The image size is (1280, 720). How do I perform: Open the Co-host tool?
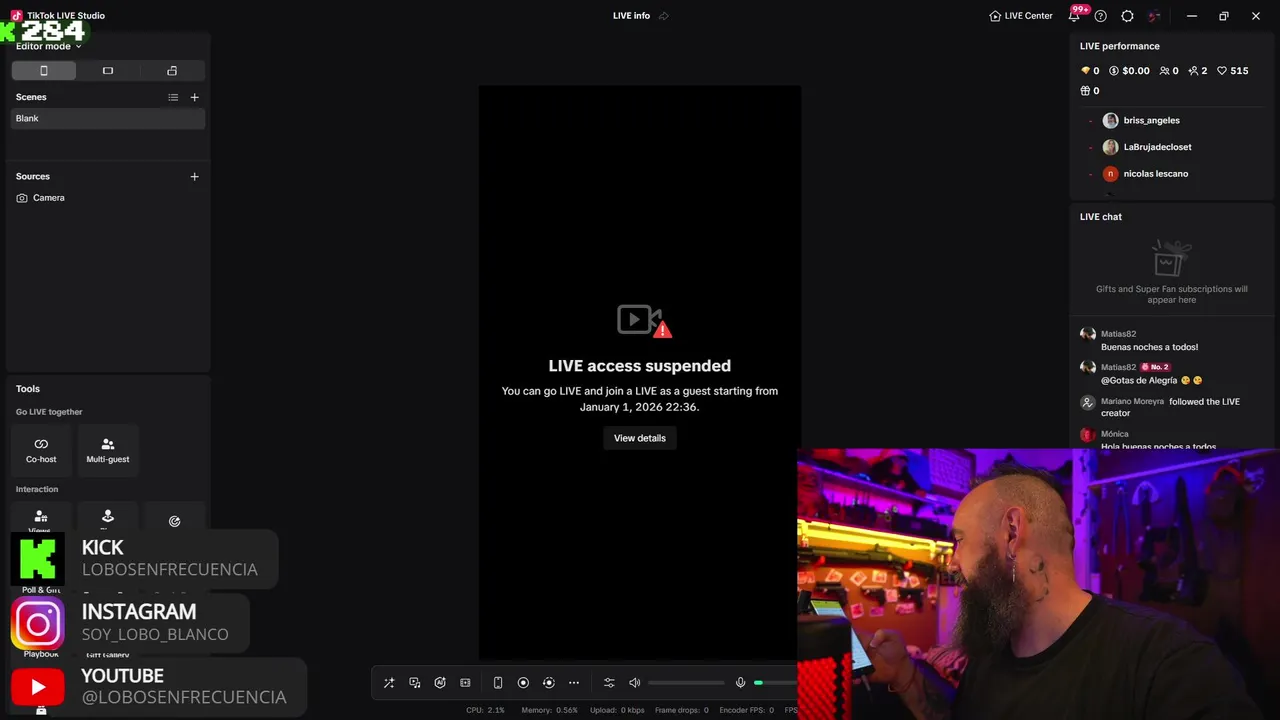(41, 450)
